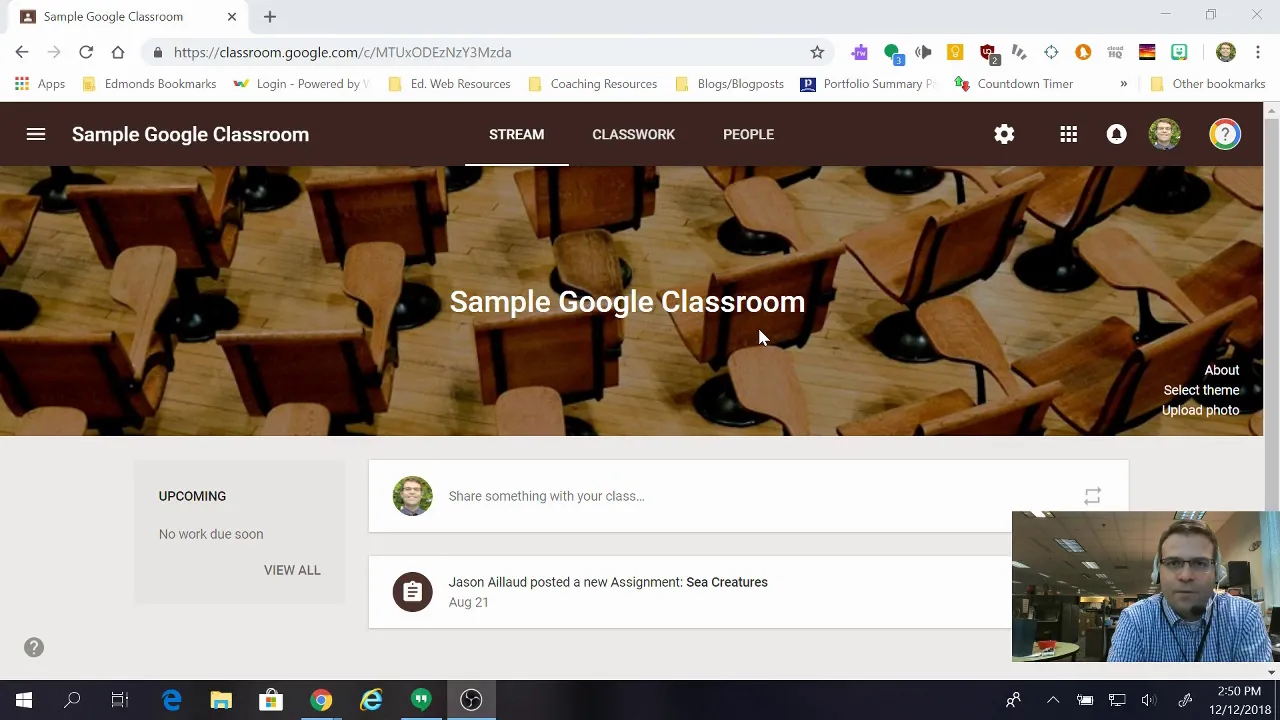Open class settings gear

(1004, 134)
